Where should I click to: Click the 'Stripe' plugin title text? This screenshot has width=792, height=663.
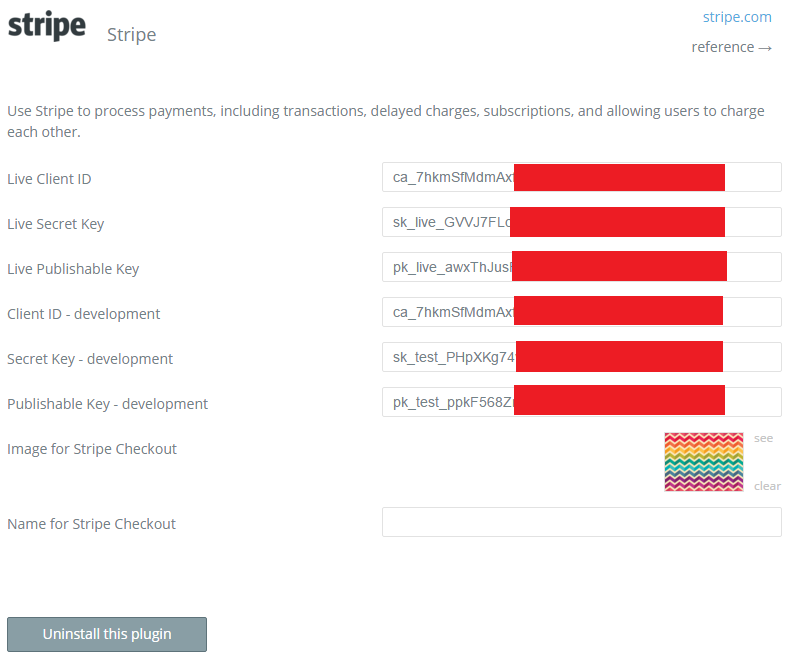131,35
